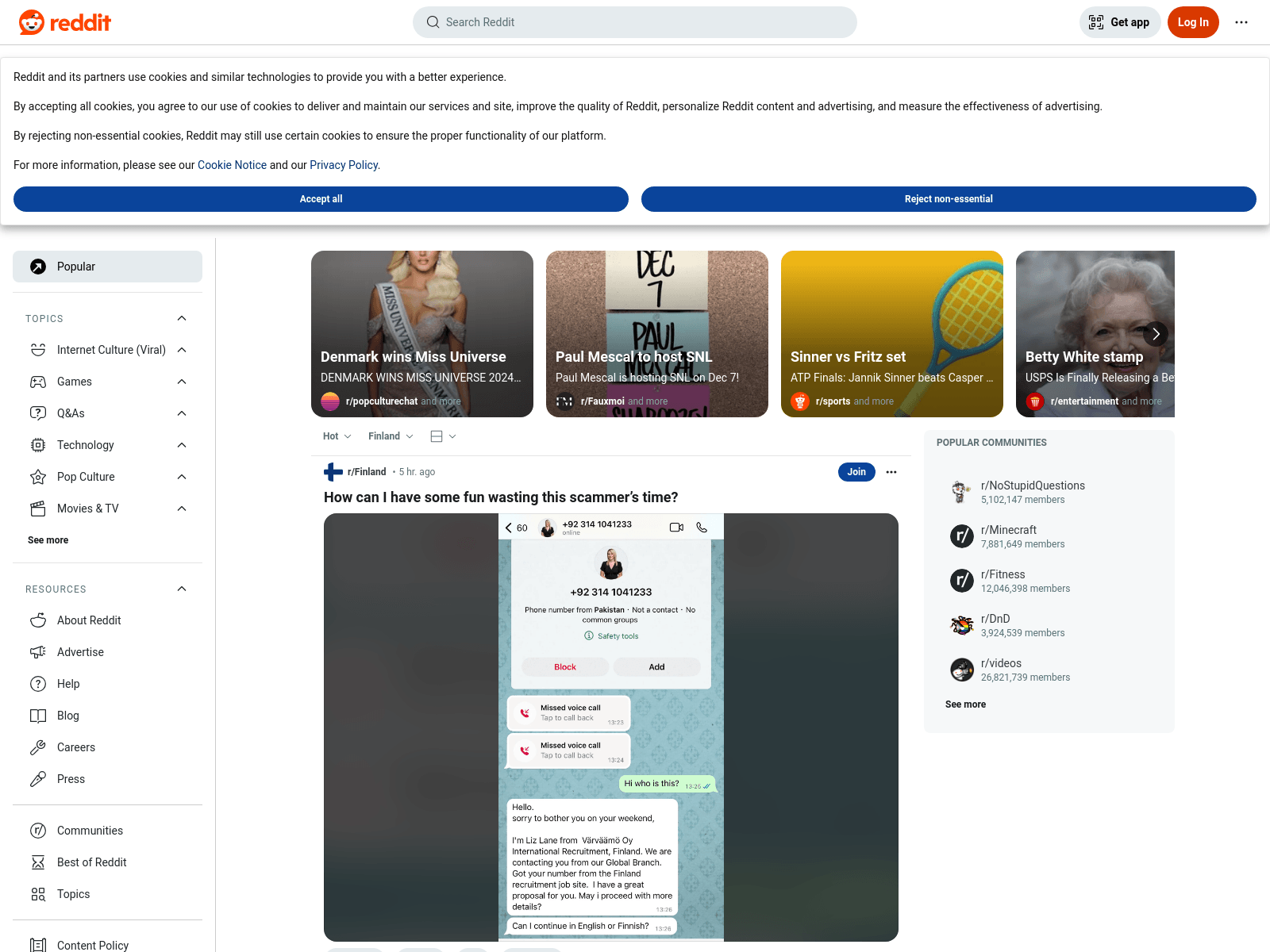The height and width of the screenshot is (952, 1270).
Task: Open the Cookie Notice link
Action: click(x=232, y=165)
